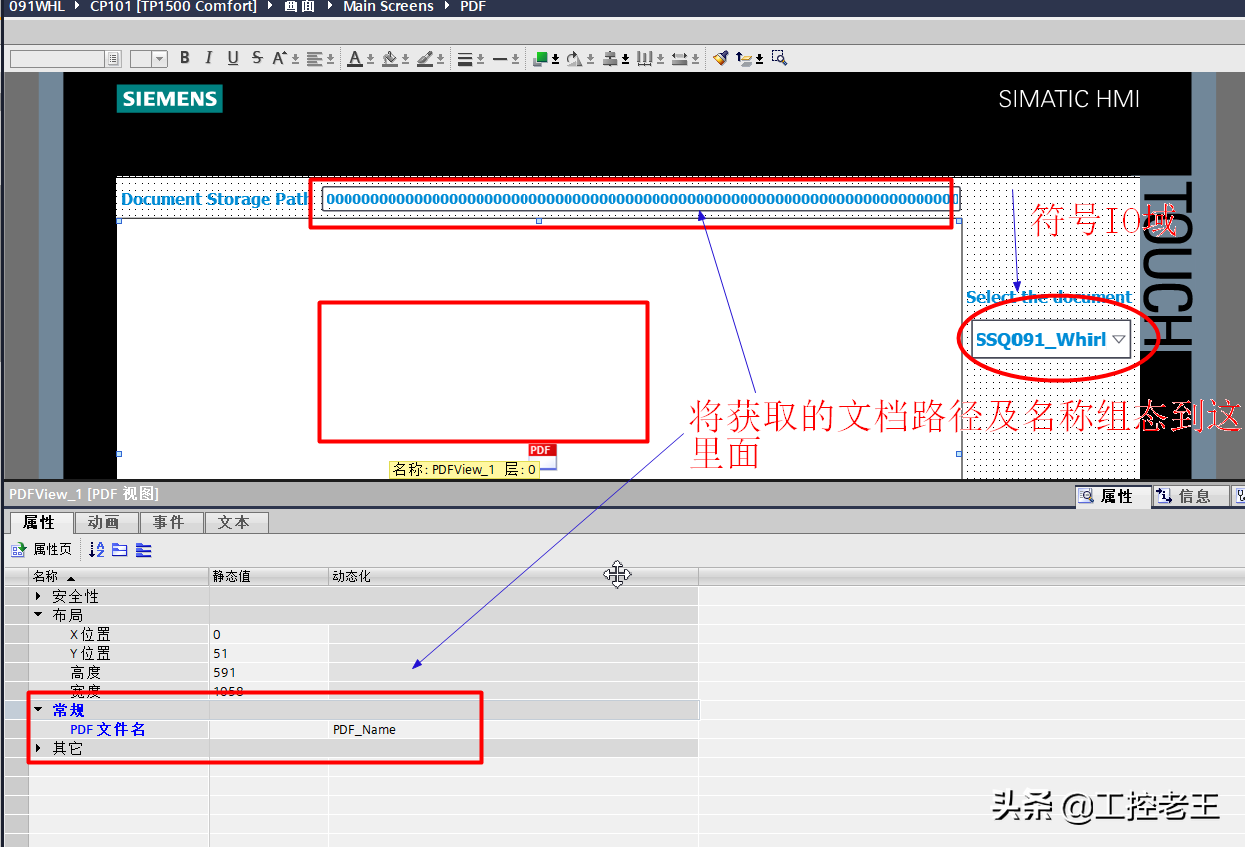1245x847 pixels.
Task: Open the text alignment dropdown arrow
Action: point(331,59)
